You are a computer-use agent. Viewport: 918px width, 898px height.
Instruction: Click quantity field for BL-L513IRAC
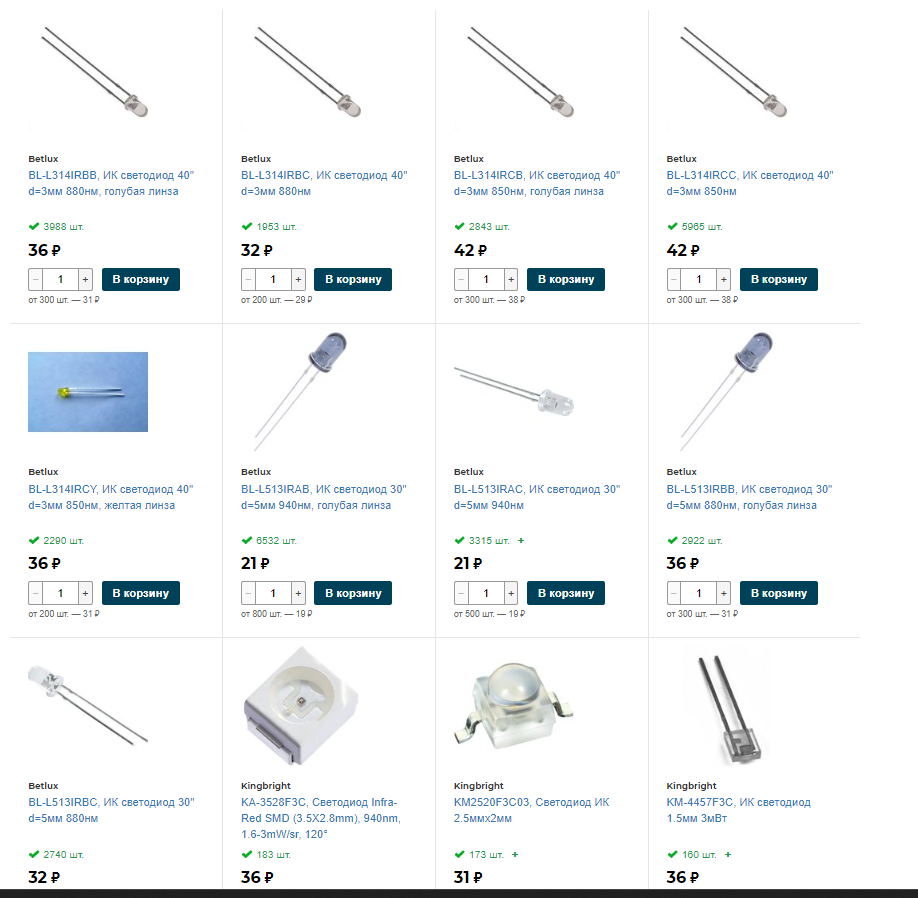coord(486,593)
